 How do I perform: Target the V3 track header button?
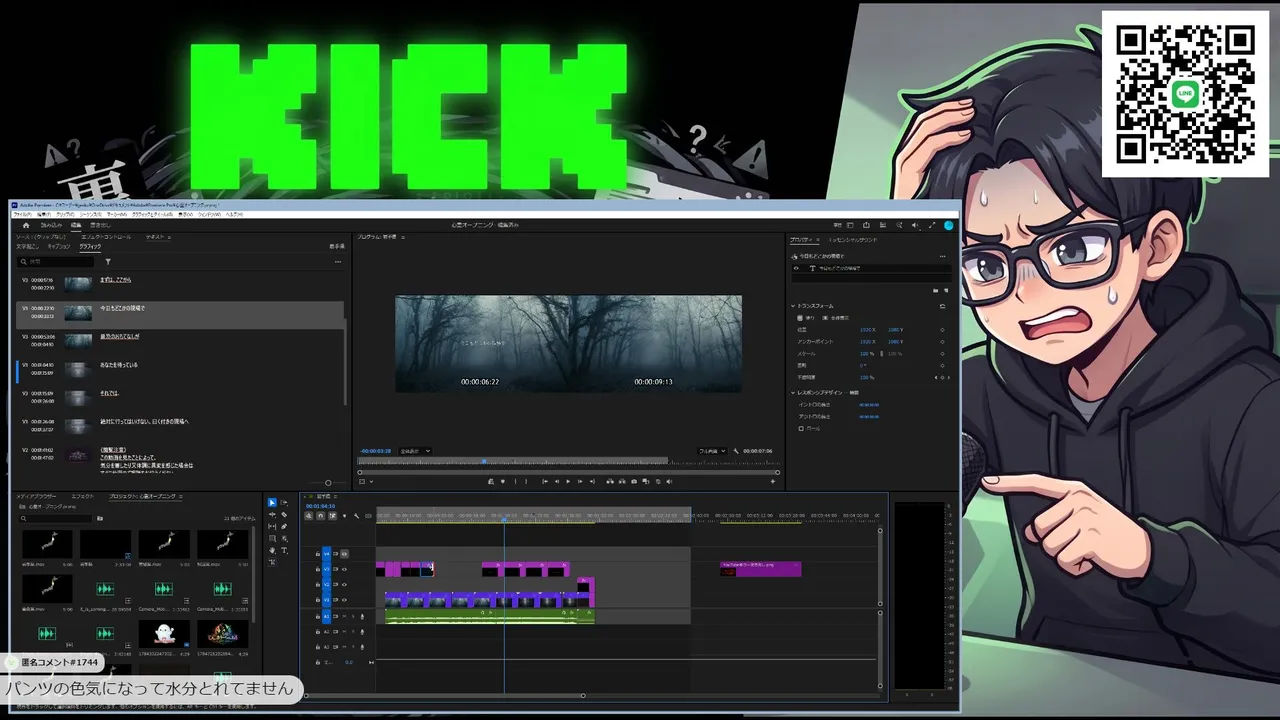click(326, 569)
